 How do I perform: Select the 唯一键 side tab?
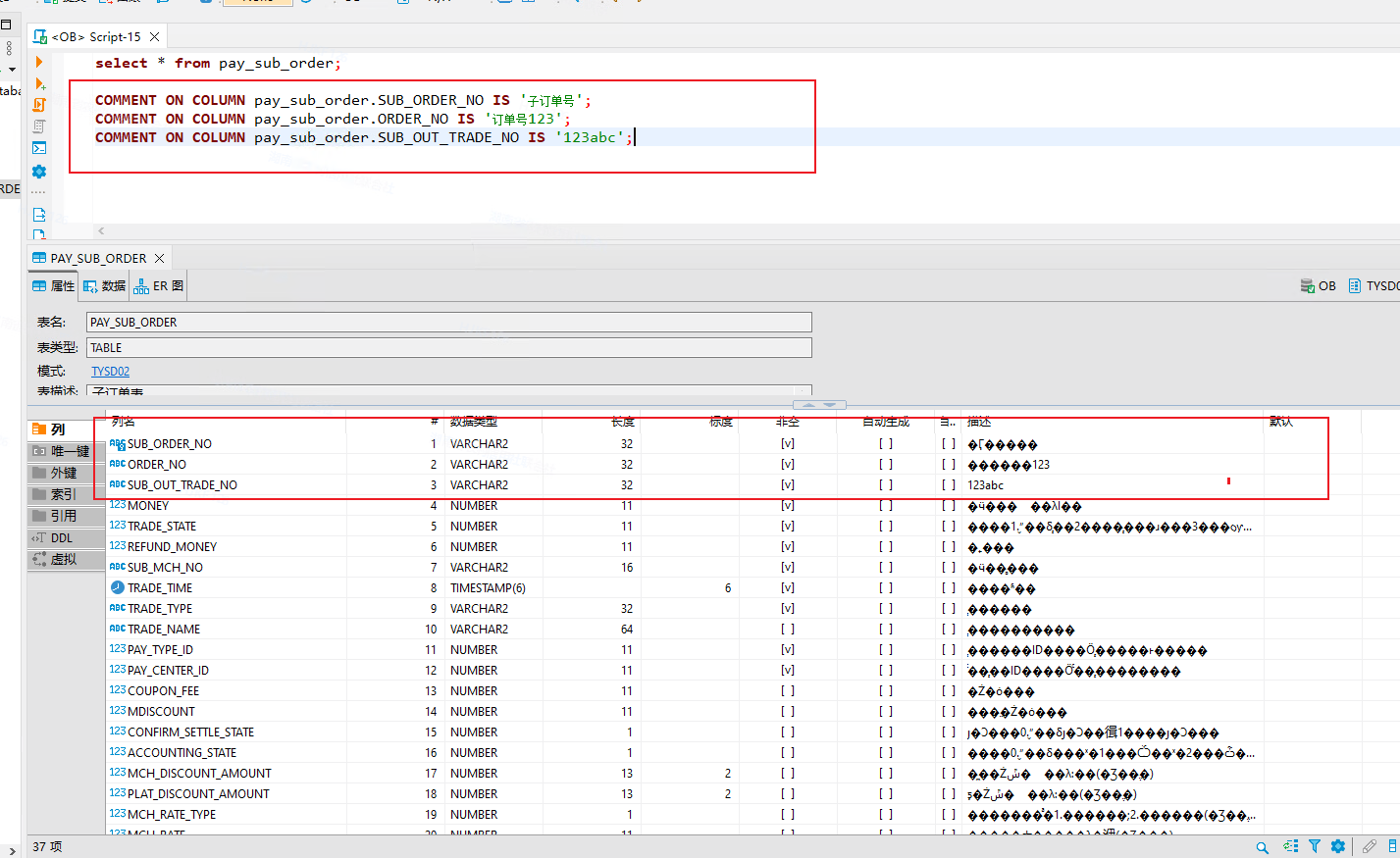click(66, 451)
